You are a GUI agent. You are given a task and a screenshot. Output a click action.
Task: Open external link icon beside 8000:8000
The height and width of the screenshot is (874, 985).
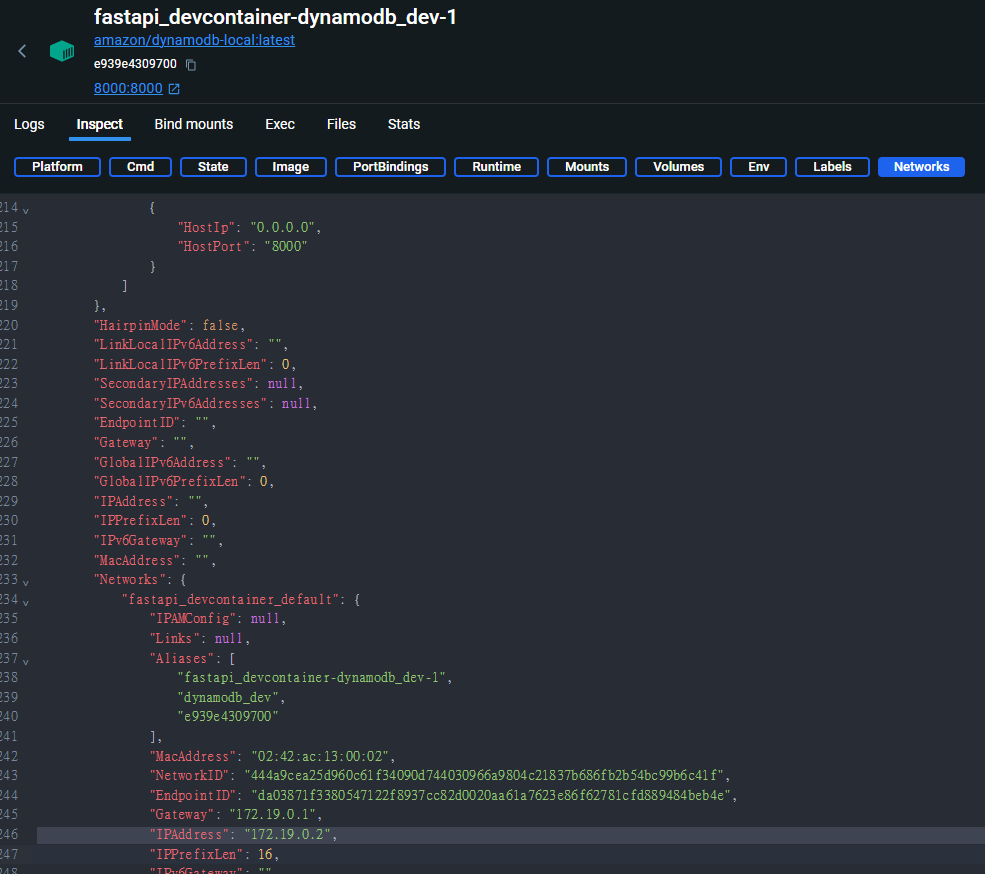tap(174, 89)
